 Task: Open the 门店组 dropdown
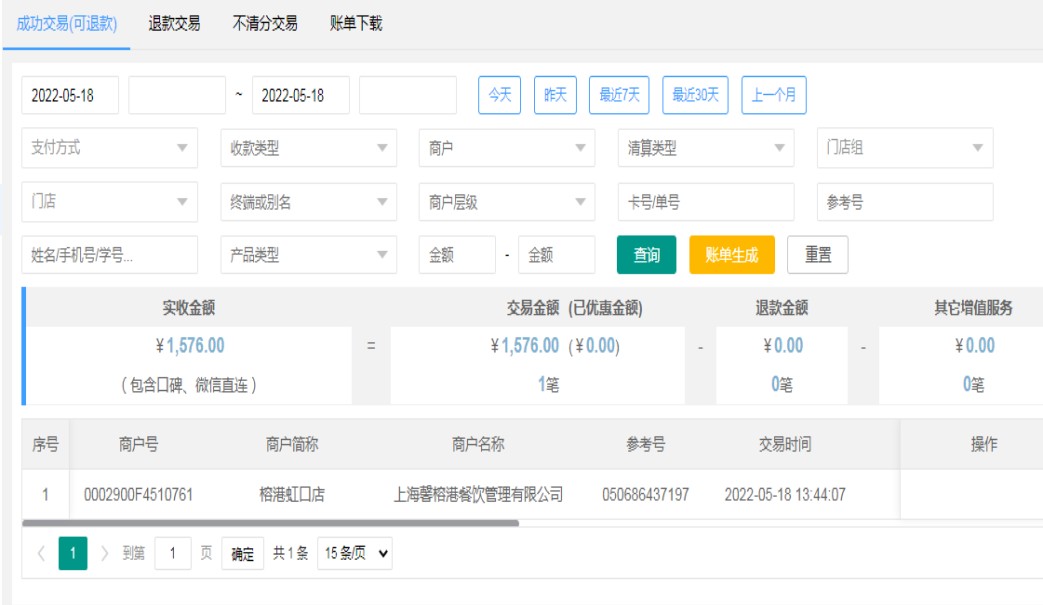(904, 148)
